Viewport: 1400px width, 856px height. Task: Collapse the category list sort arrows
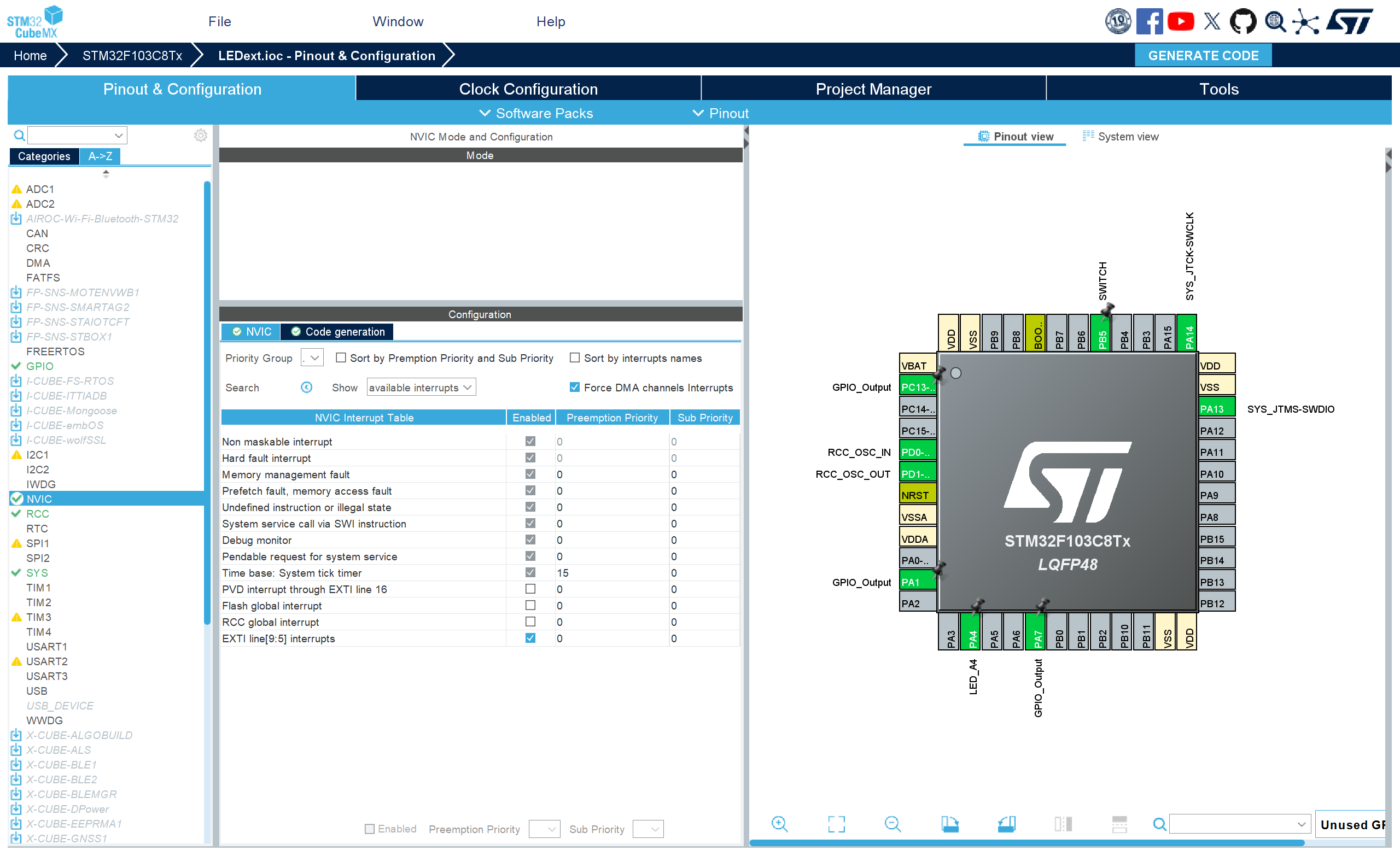[106, 174]
